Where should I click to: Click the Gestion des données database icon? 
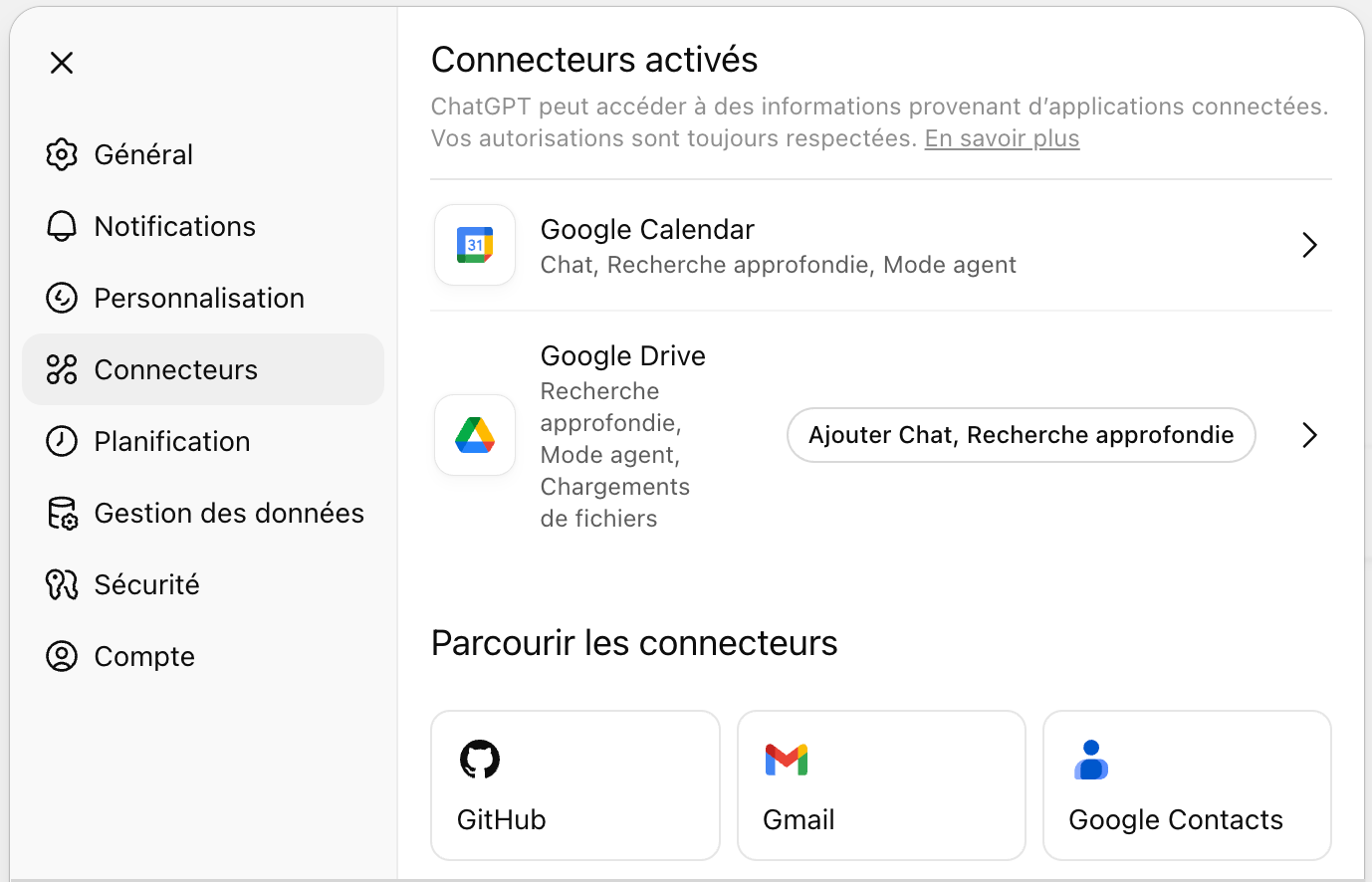coord(62,514)
